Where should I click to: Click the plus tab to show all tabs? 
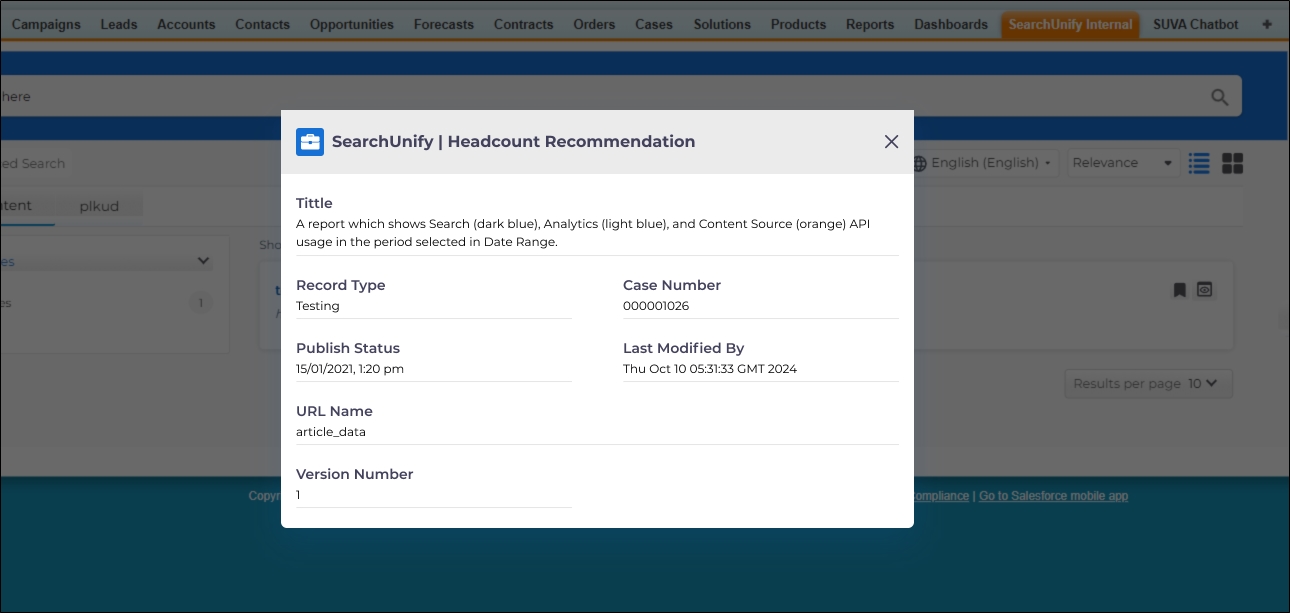(1267, 24)
